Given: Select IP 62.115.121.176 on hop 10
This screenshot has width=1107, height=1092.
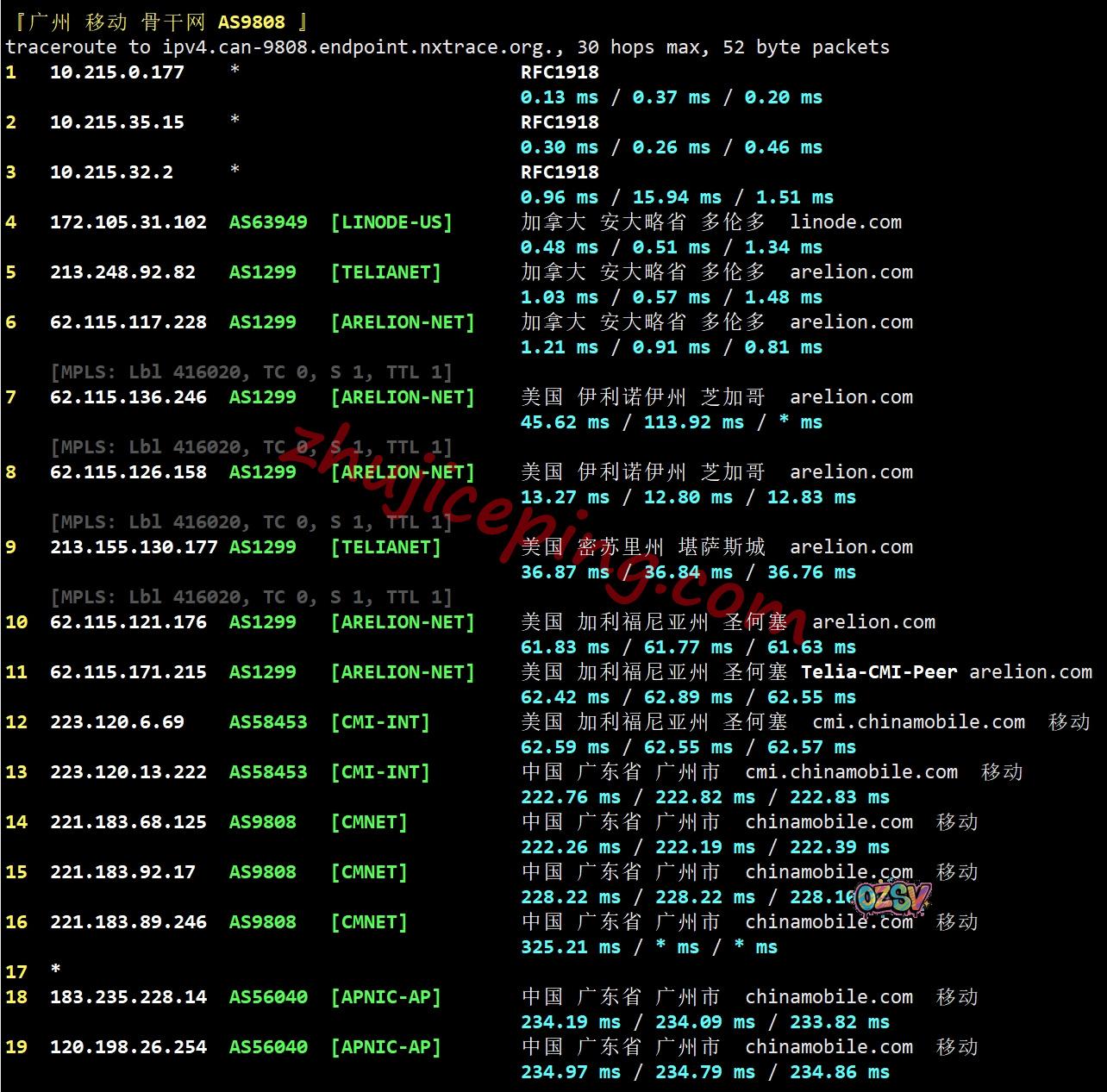Looking at the screenshot, I should point(128,622).
